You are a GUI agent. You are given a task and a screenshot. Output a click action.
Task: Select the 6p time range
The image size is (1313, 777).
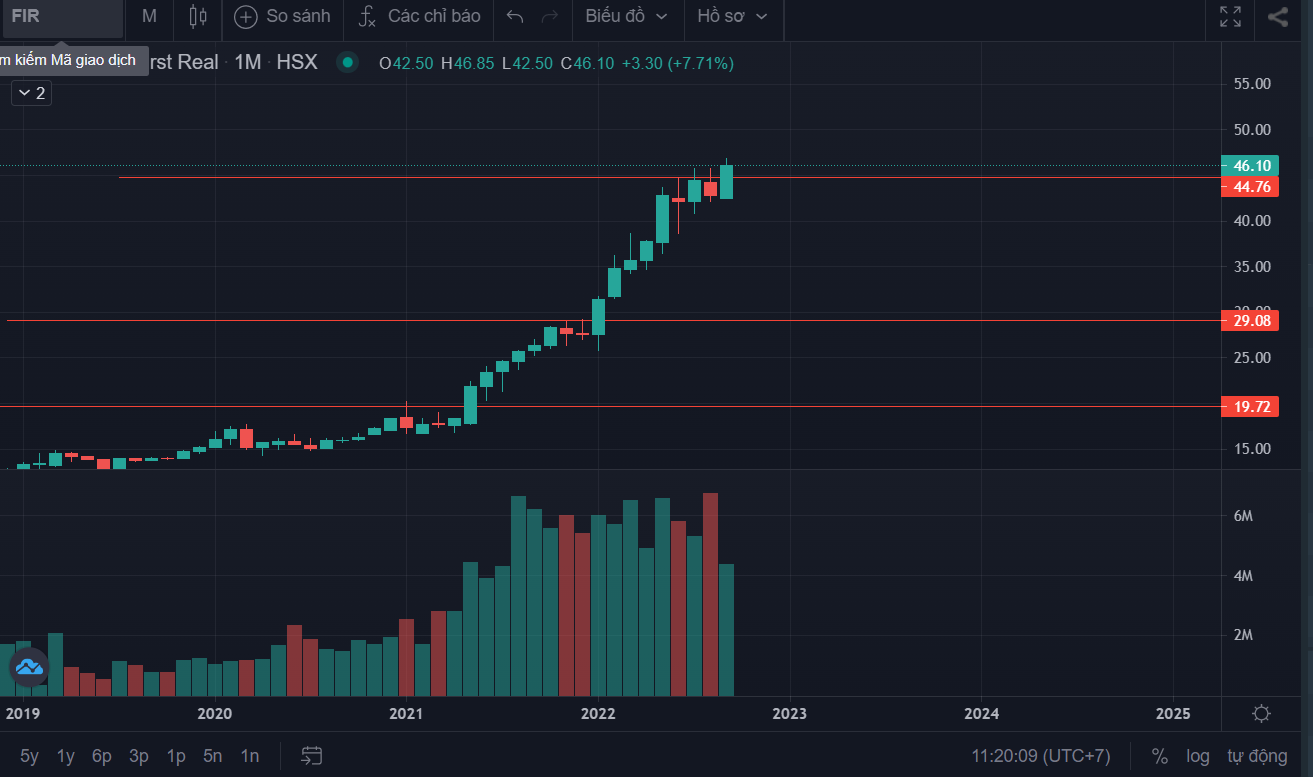(102, 756)
